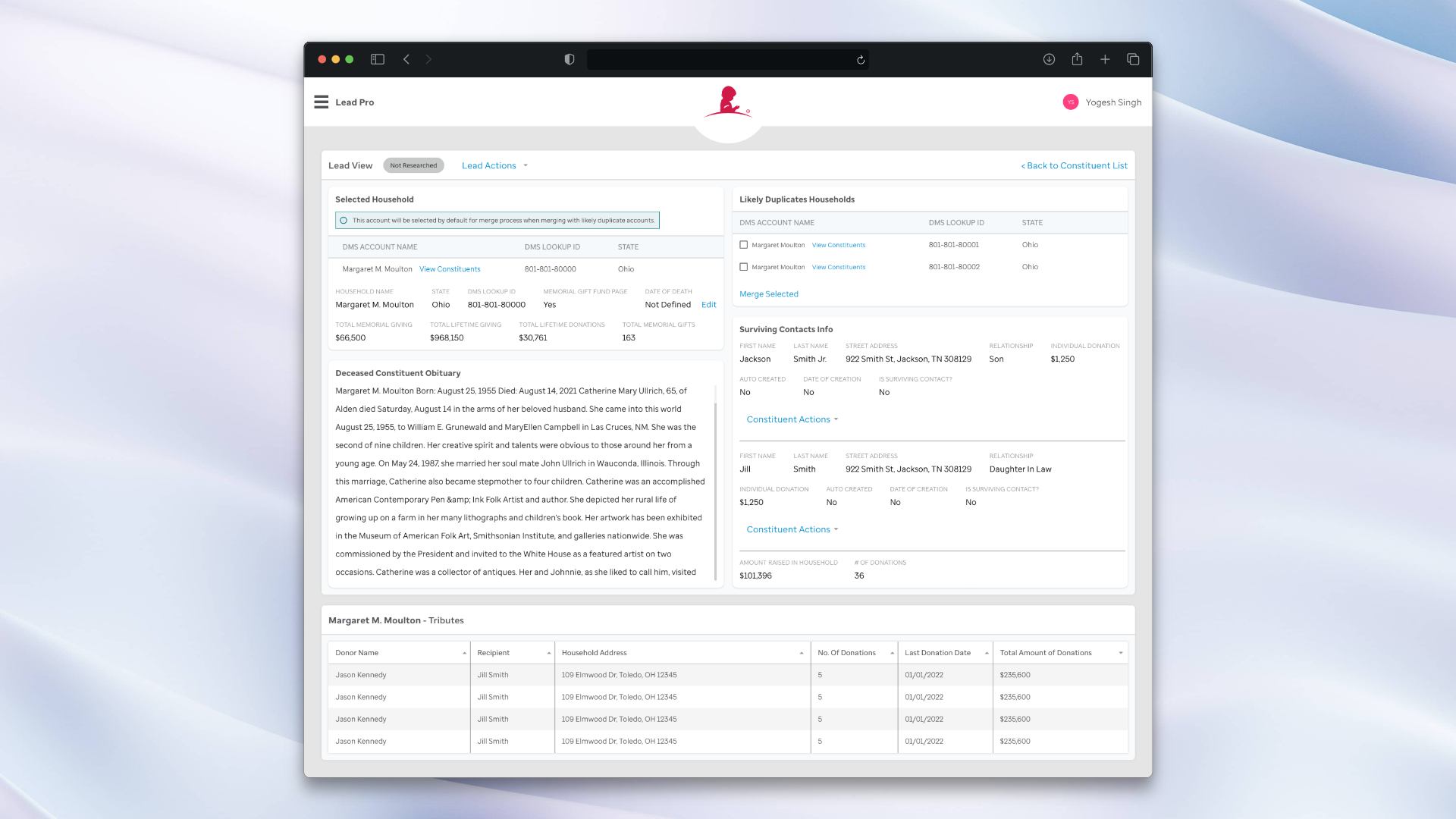Check the 801-801-80002 duplicate household checkbox

[743, 267]
